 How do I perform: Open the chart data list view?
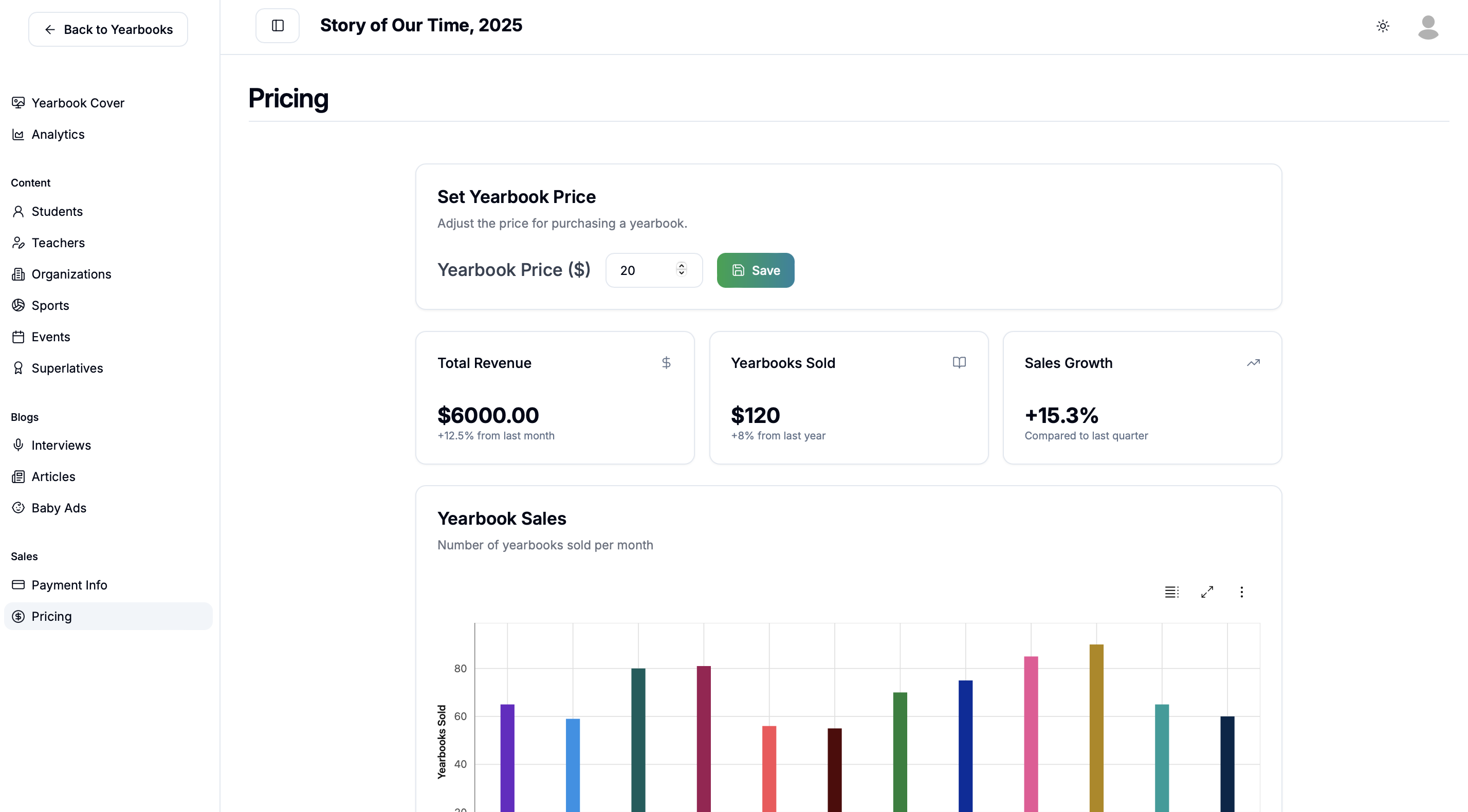coord(1171,592)
